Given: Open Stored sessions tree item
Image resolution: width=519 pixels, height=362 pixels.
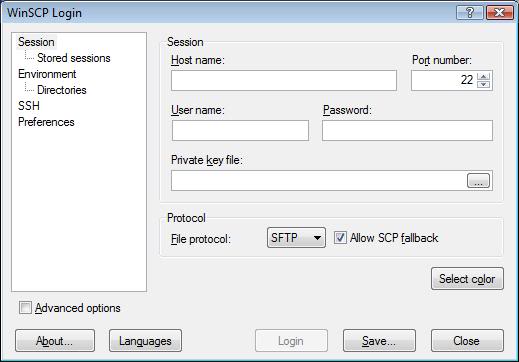Looking at the screenshot, I should pos(74,58).
